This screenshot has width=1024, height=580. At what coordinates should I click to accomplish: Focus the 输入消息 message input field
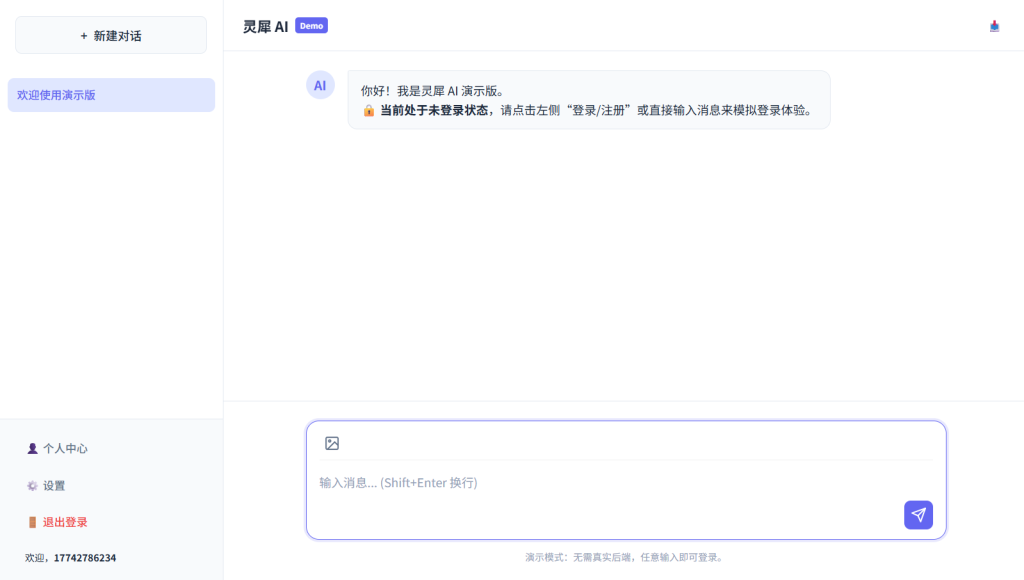click(600, 483)
